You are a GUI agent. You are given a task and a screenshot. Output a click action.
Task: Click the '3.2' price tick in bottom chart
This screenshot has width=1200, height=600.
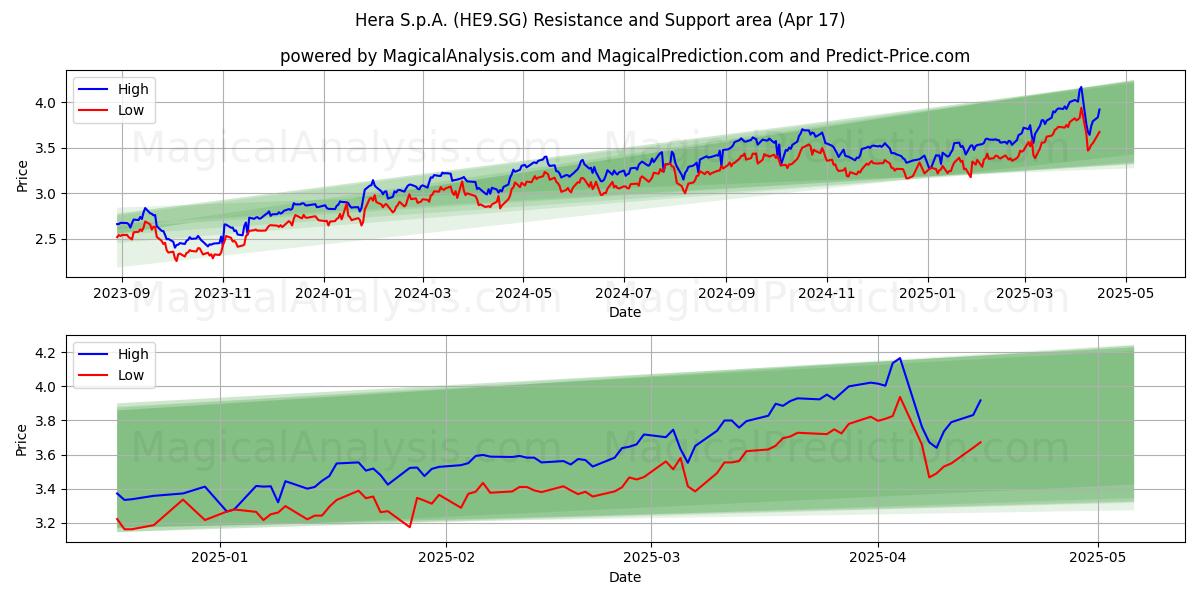pos(48,524)
